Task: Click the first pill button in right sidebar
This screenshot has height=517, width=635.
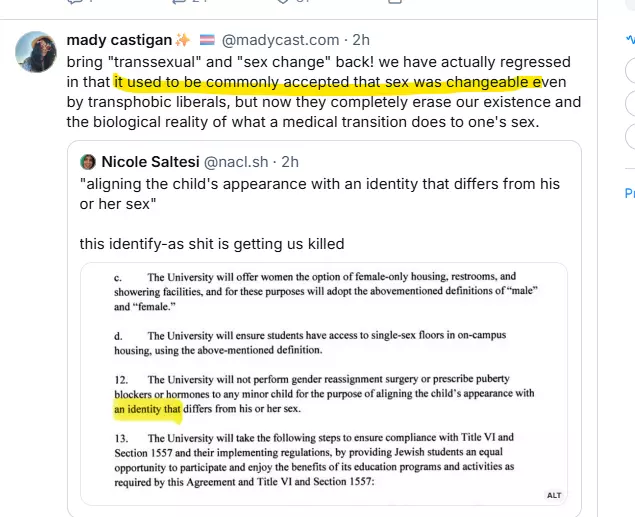Action: click(630, 72)
